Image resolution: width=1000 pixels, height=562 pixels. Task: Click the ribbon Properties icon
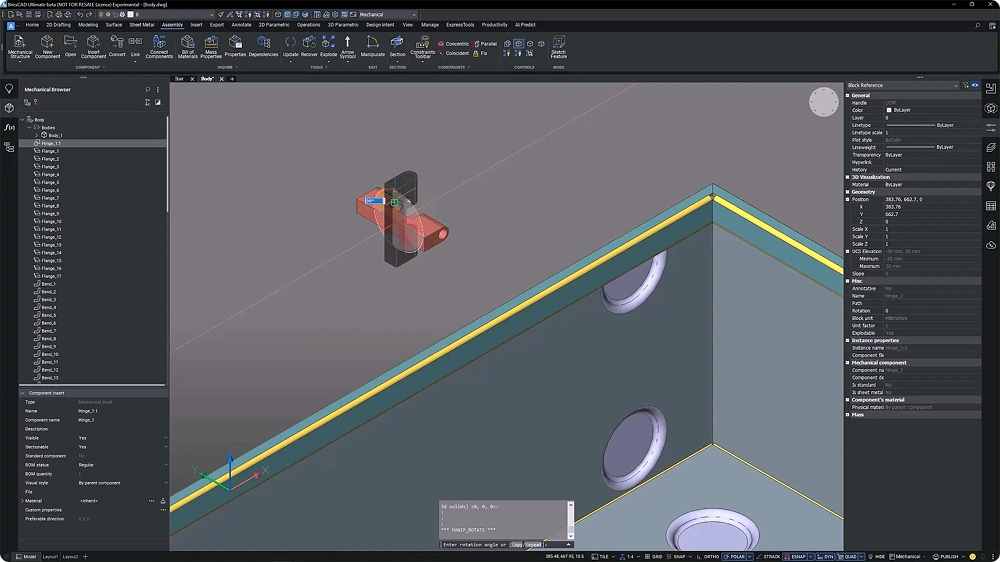[x=235, y=46]
